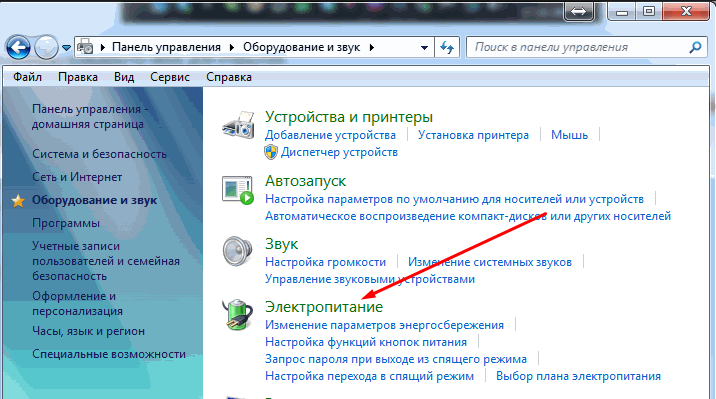This screenshot has height=399, width=716.
Task: Click Добавление устройства link
Action: click(x=330, y=135)
